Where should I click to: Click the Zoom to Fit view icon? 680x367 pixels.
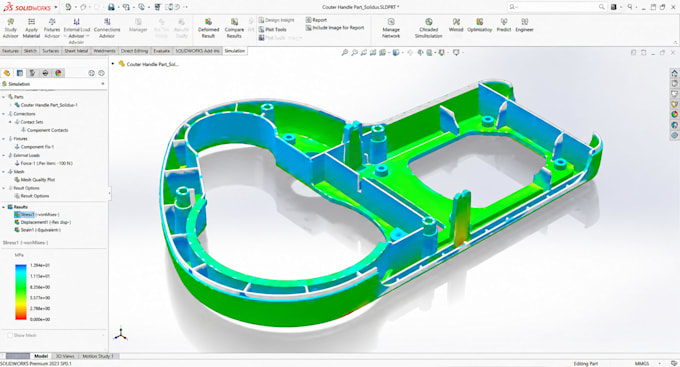pos(345,52)
